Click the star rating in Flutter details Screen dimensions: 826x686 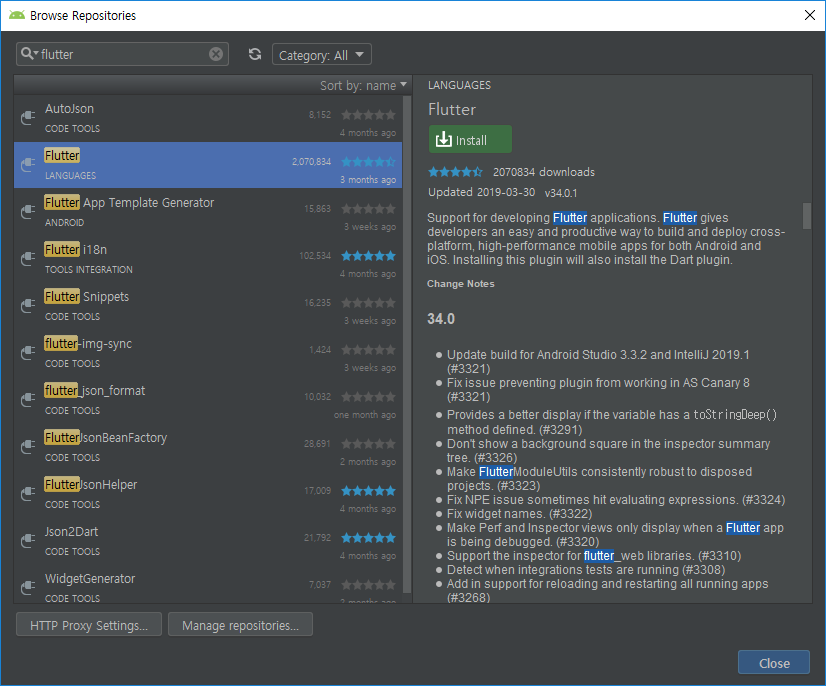click(x=455, y=172)
